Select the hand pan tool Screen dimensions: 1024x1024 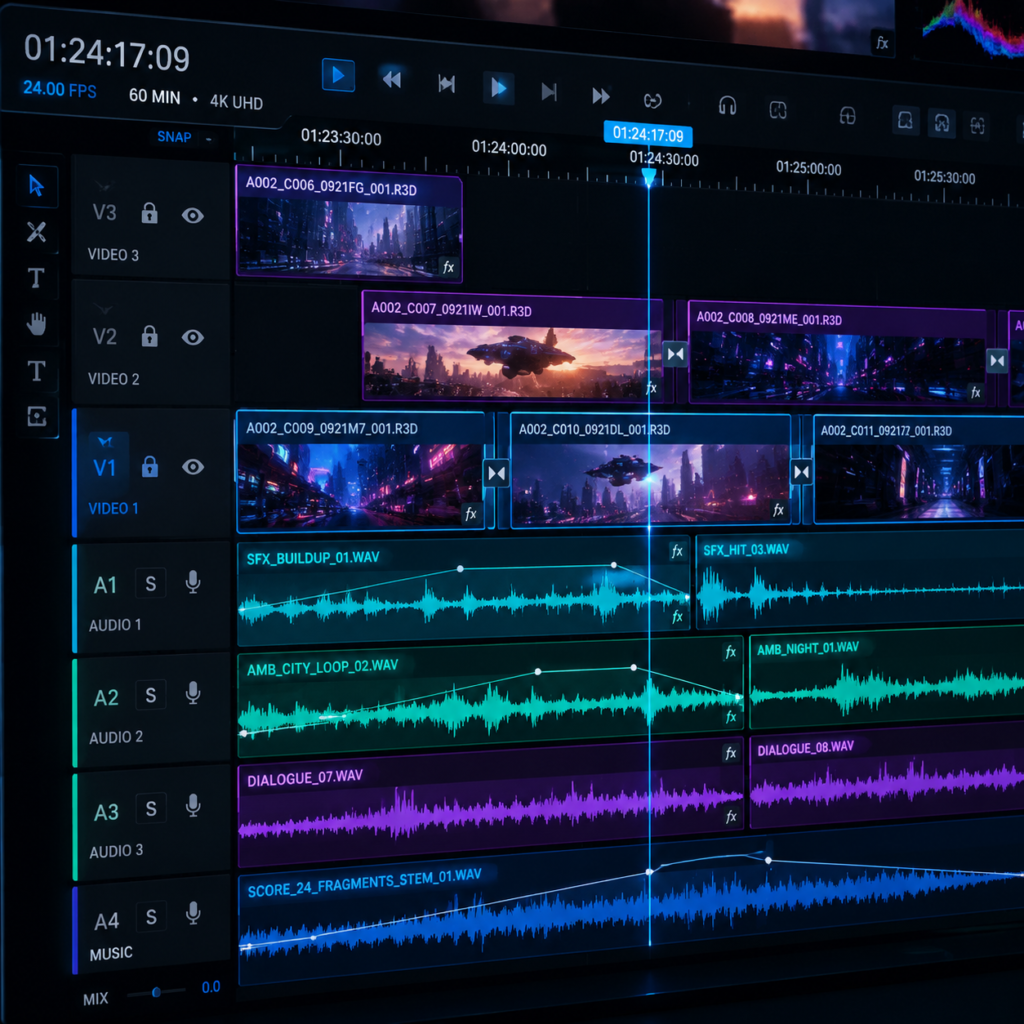[37, 324]
